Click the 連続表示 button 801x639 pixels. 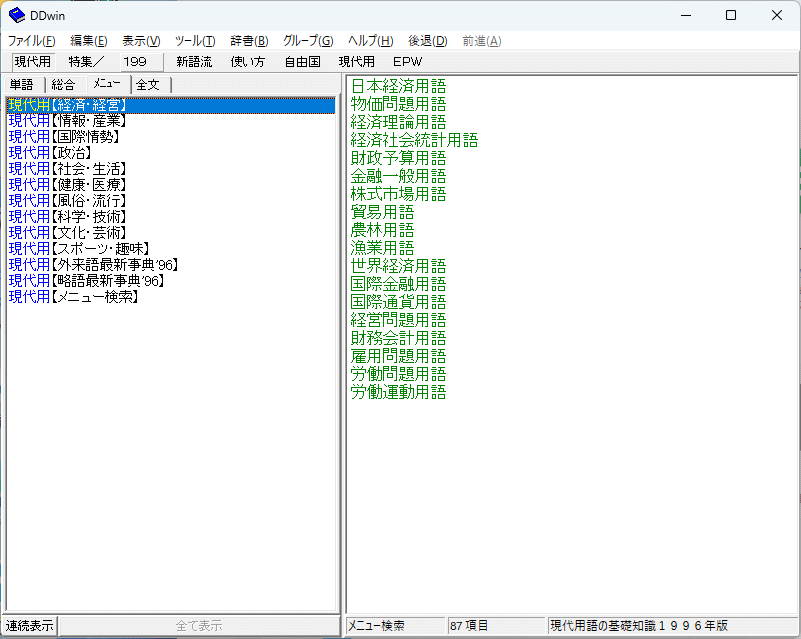[x=30, y=626]
